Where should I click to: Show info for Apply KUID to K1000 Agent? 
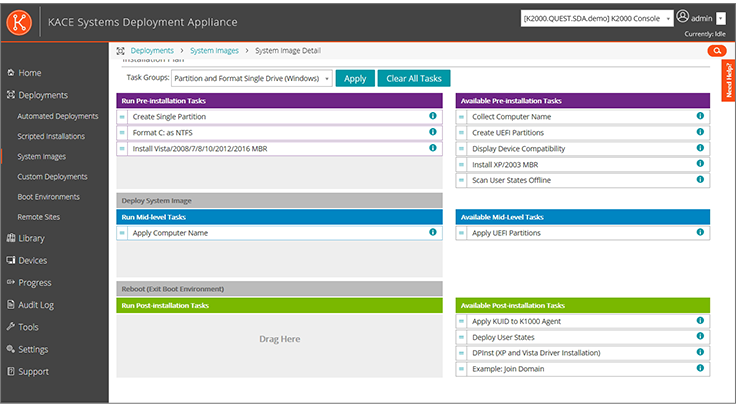point(700,321)
